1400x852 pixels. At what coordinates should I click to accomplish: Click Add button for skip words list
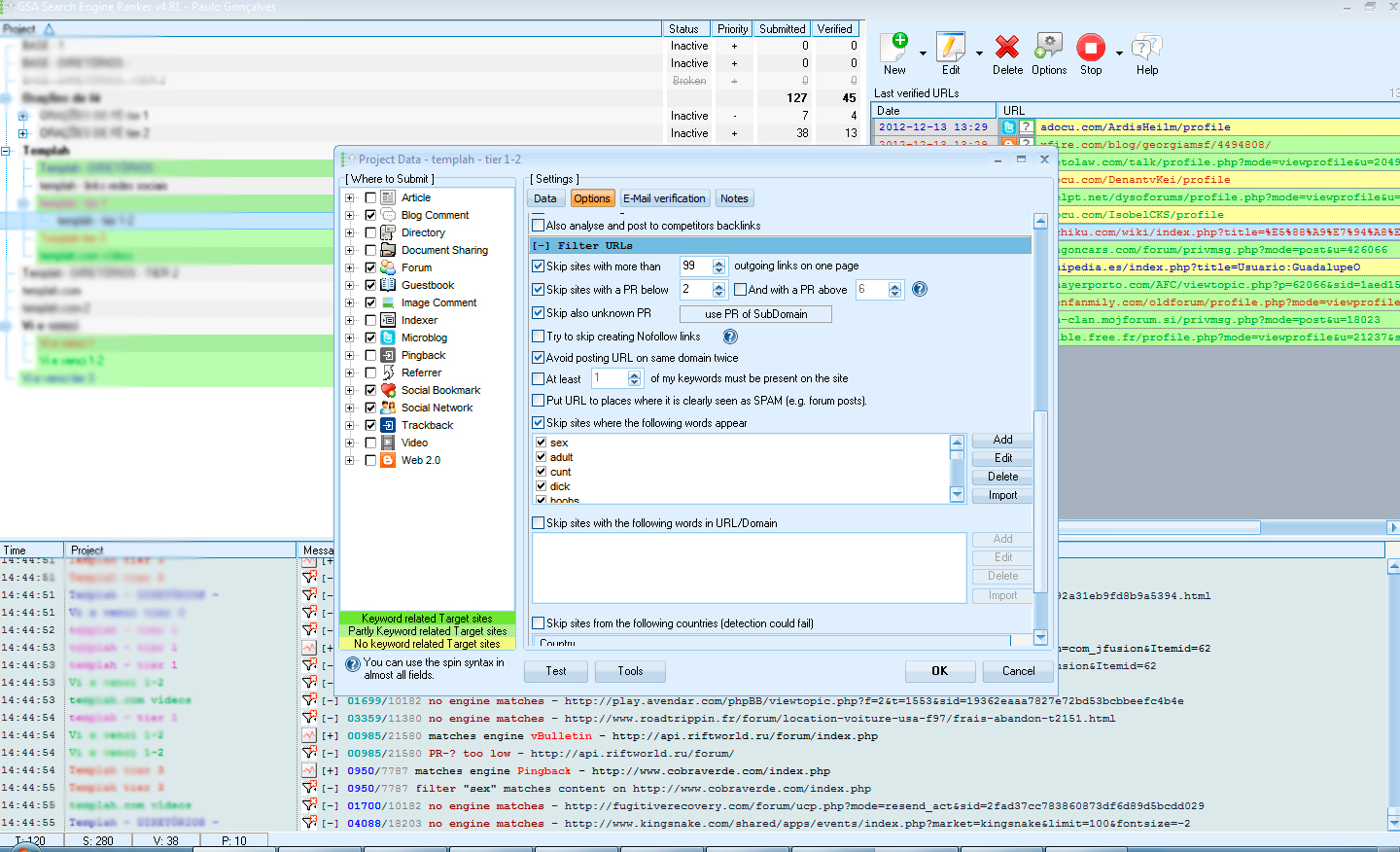click(1002, 440)
